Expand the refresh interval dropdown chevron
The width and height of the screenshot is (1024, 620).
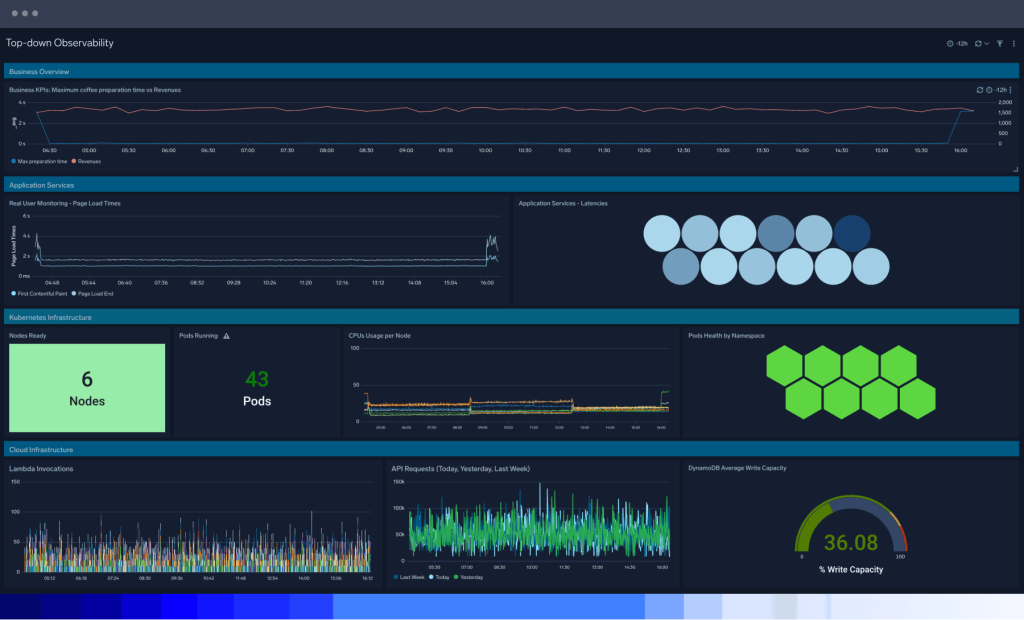tap(985, 44)
